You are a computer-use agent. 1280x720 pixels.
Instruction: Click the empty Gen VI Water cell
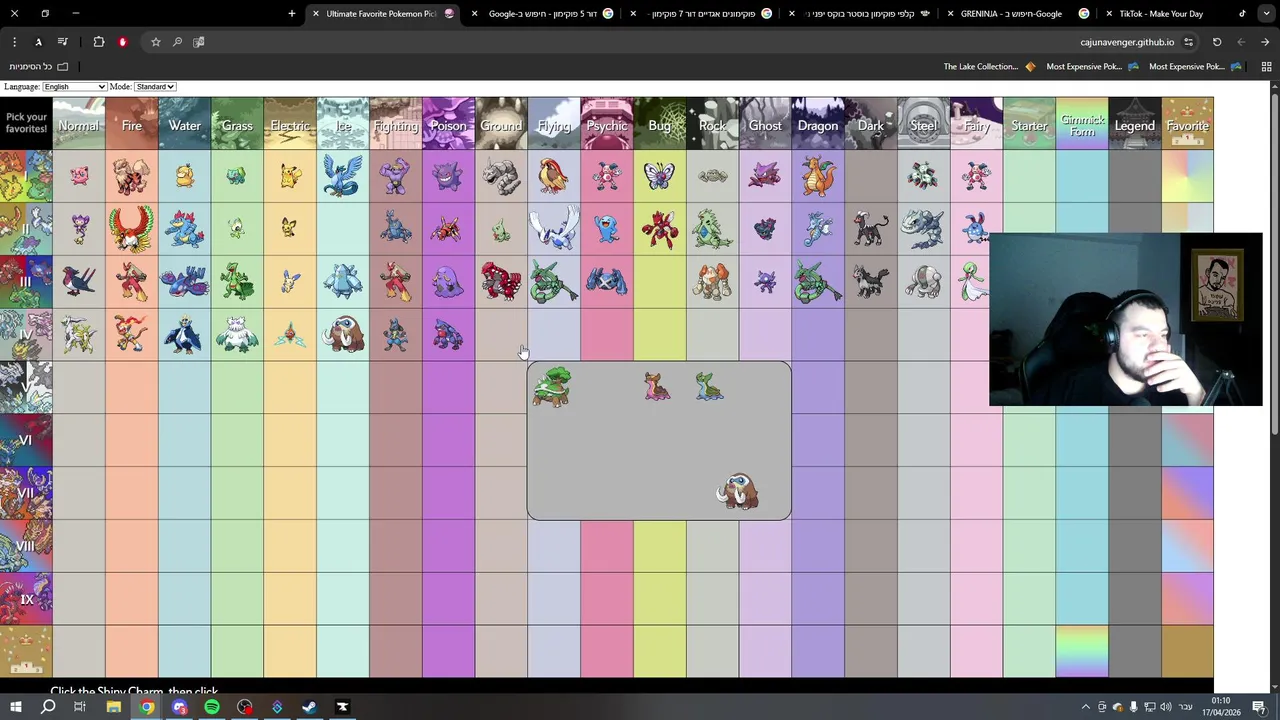pos(184,440)
